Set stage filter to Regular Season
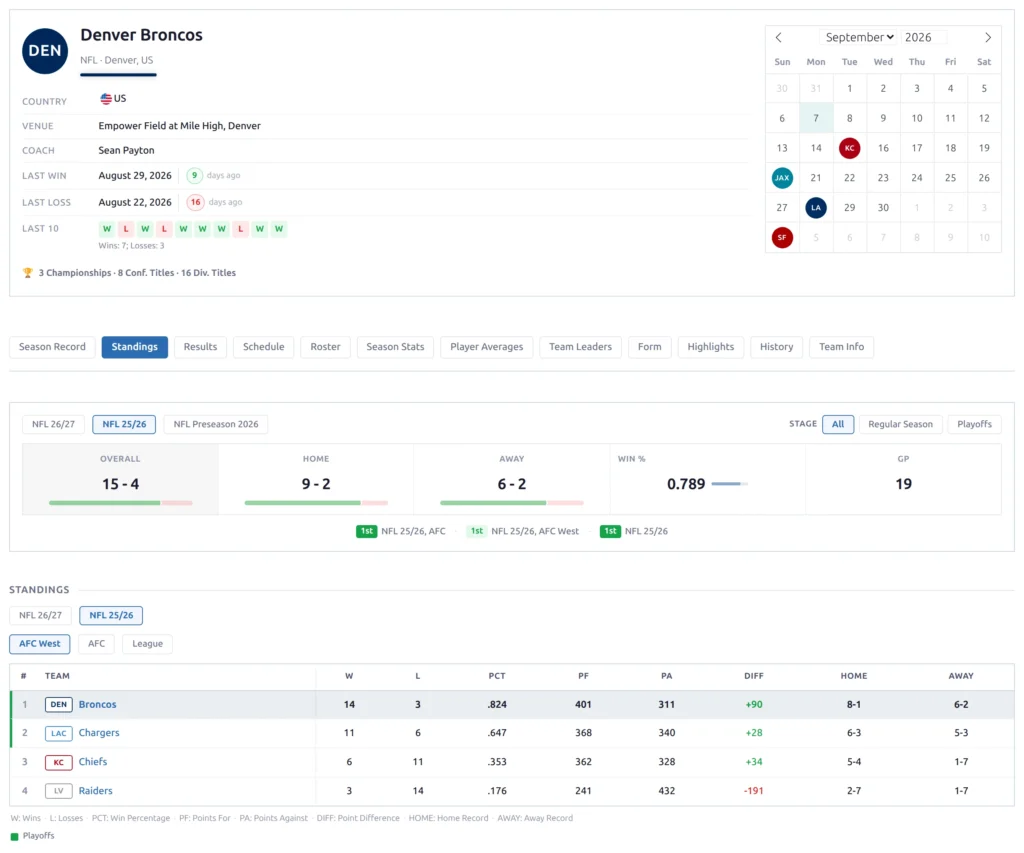Image resolution: width=1024 pixels, height=853 pixels. pyautogui.click(x=901, y=425)
